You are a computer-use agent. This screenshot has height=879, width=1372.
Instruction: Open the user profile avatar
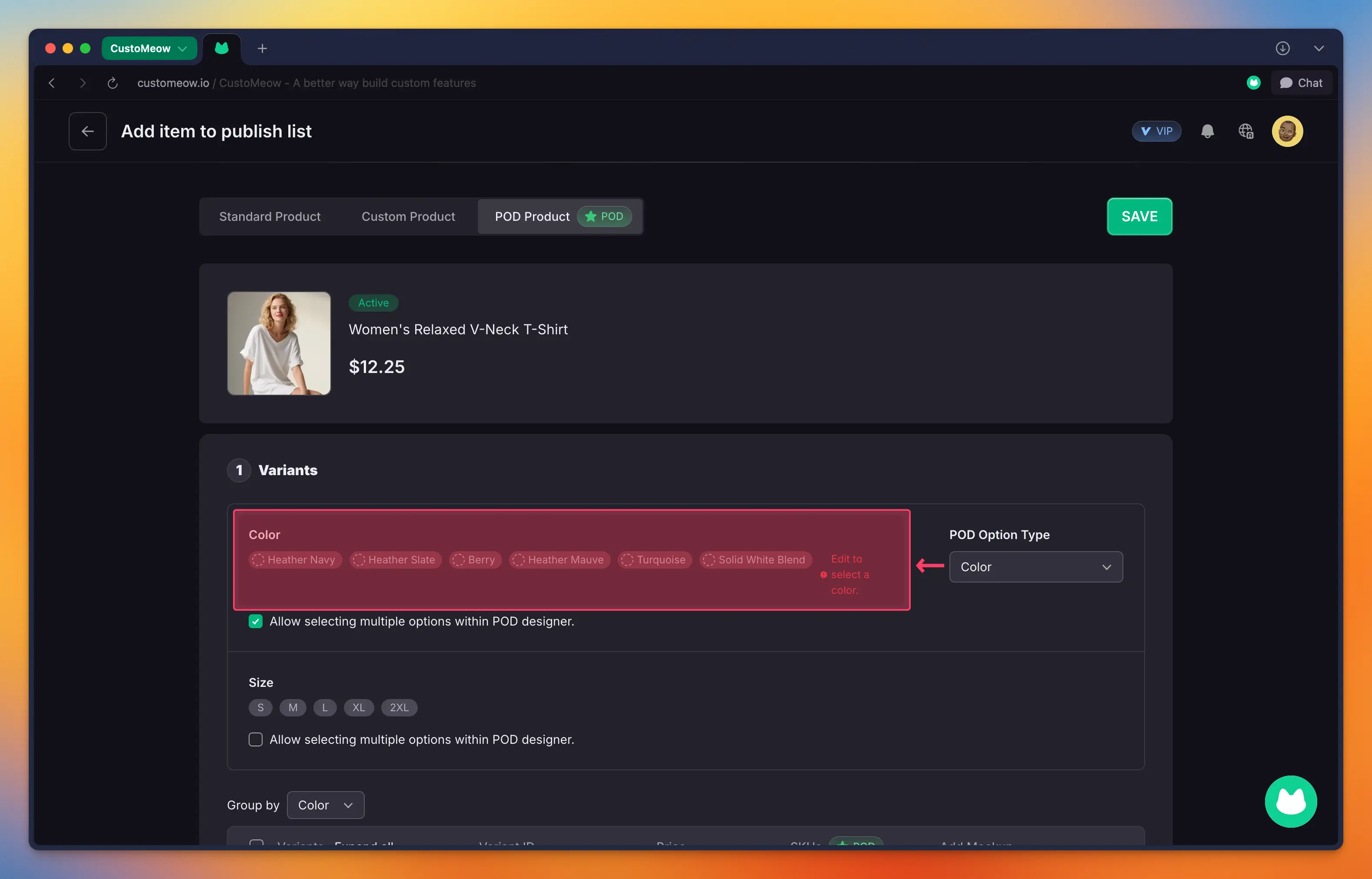coord(1287,131)
